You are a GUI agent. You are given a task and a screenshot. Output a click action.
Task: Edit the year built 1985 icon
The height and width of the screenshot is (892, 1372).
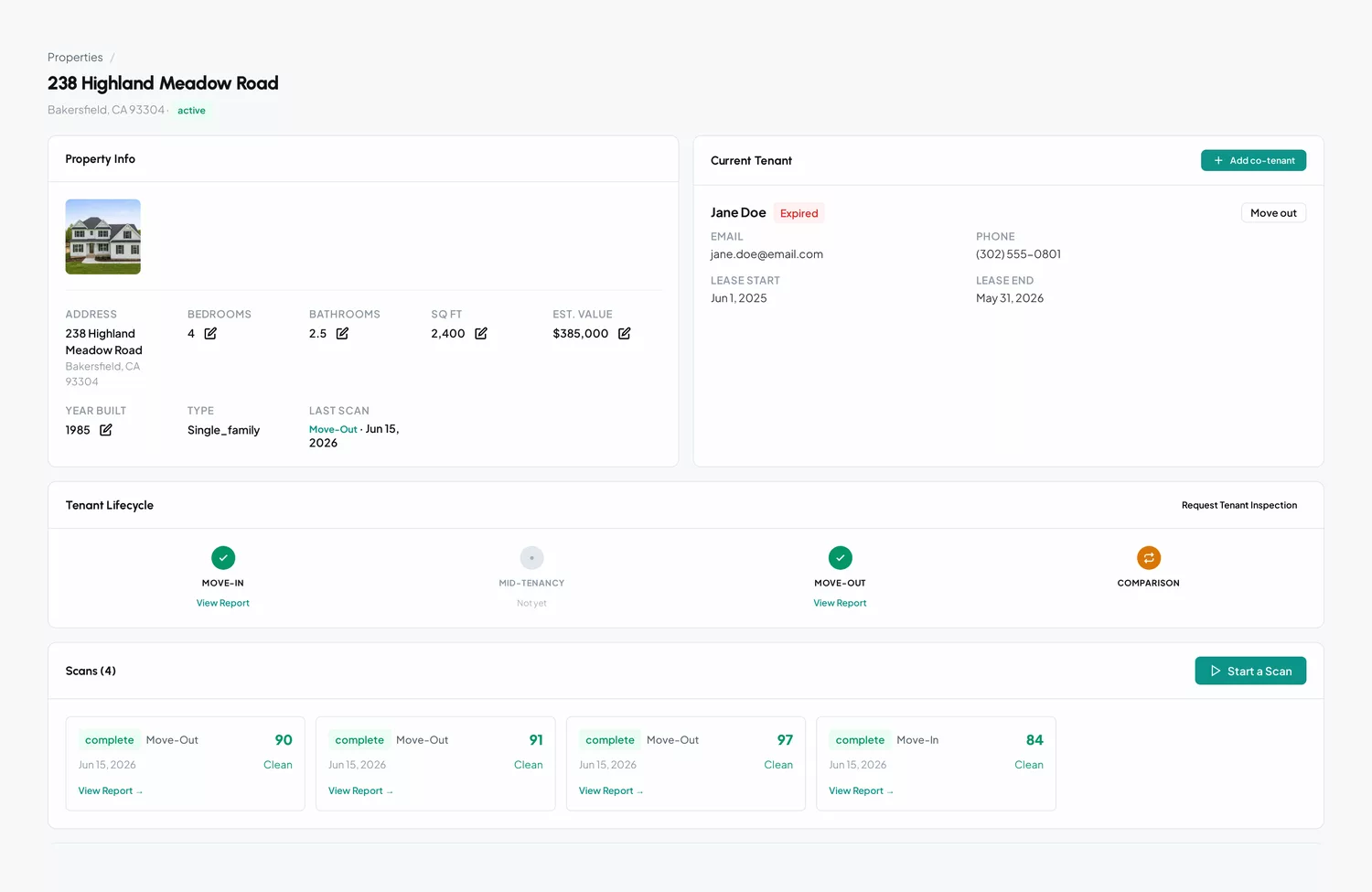coord(106,430)
